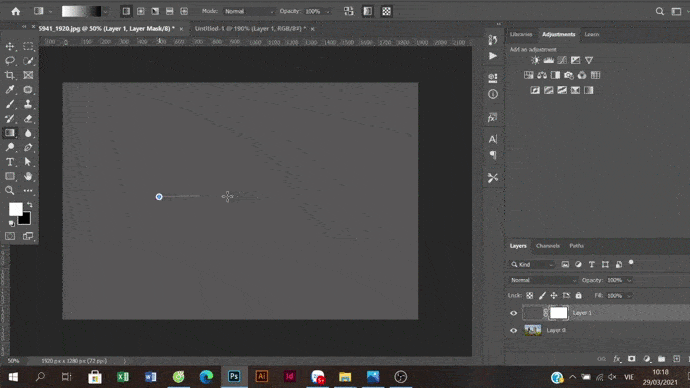
Task: Open the Libraries panel tab
Action: pyautogui.click(x=521, y=34)
